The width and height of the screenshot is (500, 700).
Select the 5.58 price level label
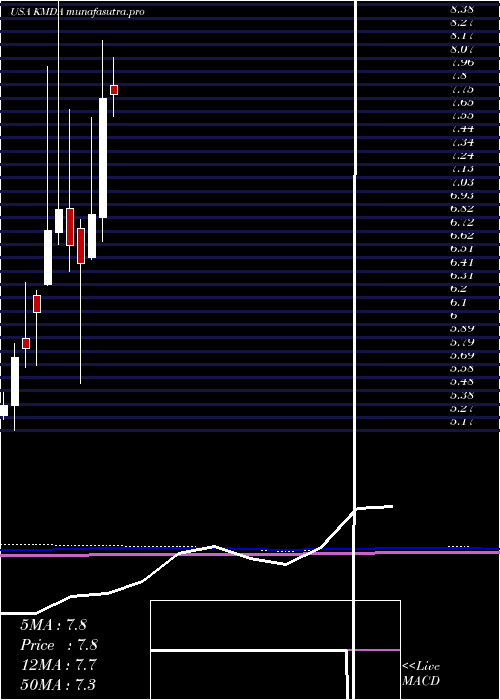pos(462,368)
